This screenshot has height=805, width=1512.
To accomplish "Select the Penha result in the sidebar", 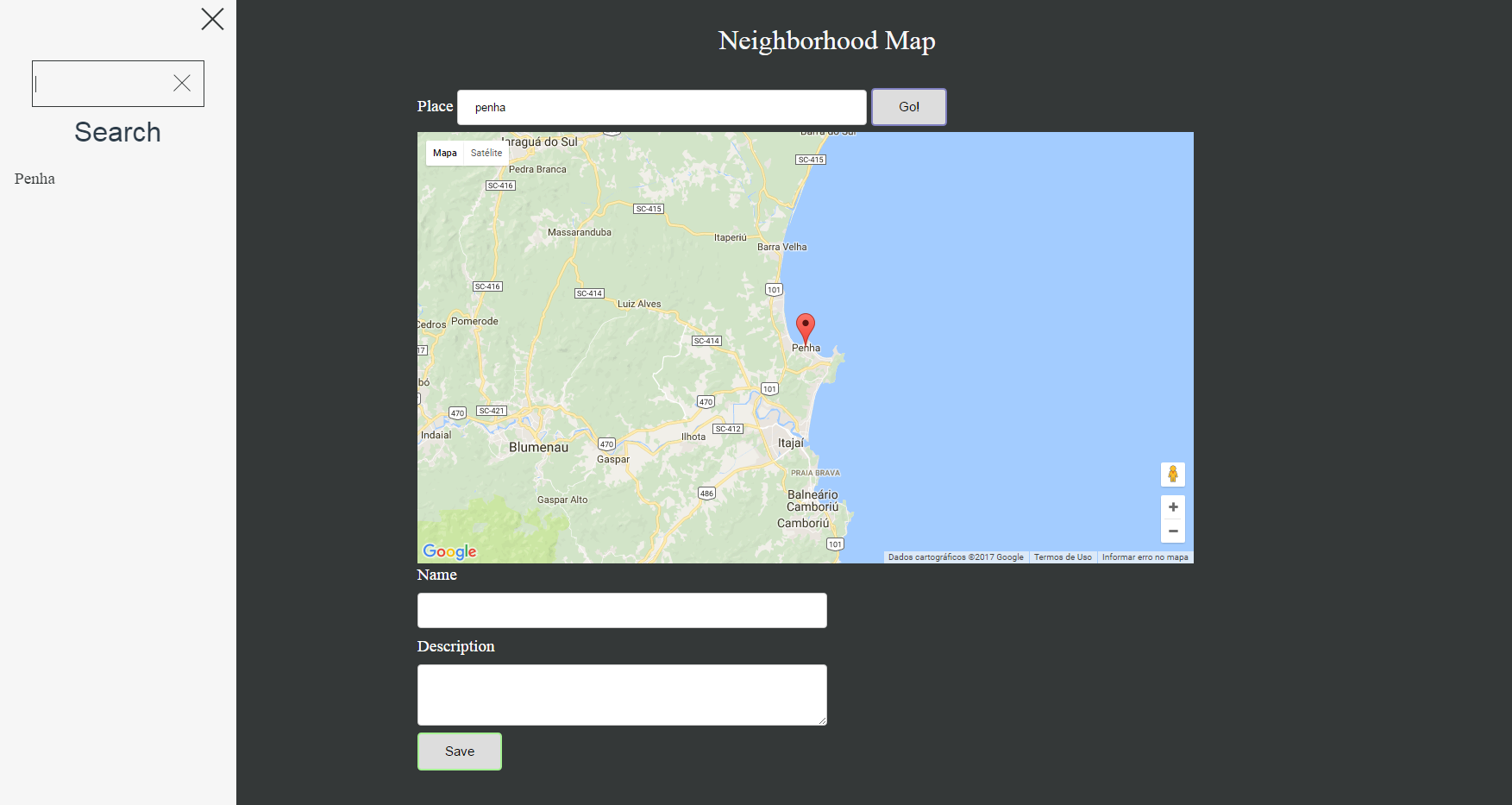I will click(x=34, y=179).
